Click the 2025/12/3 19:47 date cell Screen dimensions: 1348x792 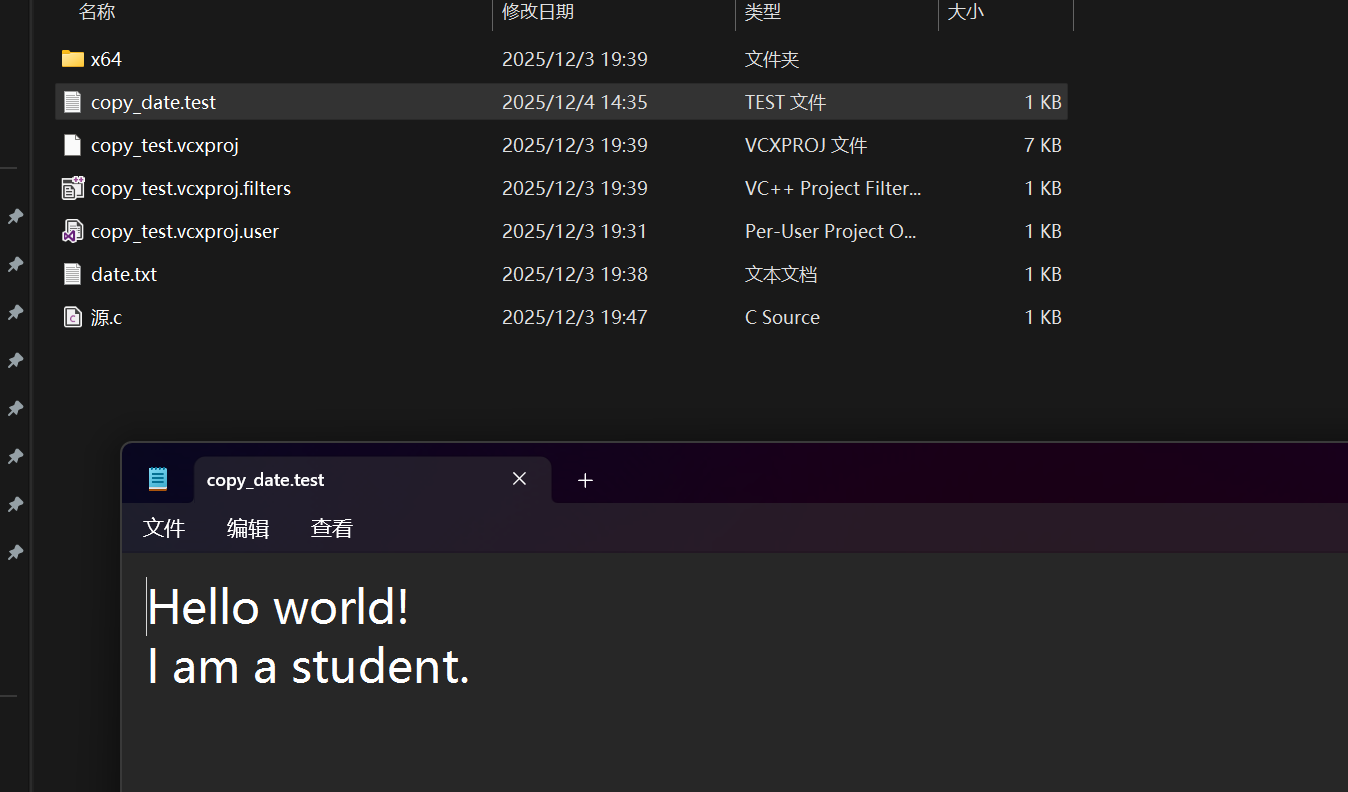(x=575, y=317)
